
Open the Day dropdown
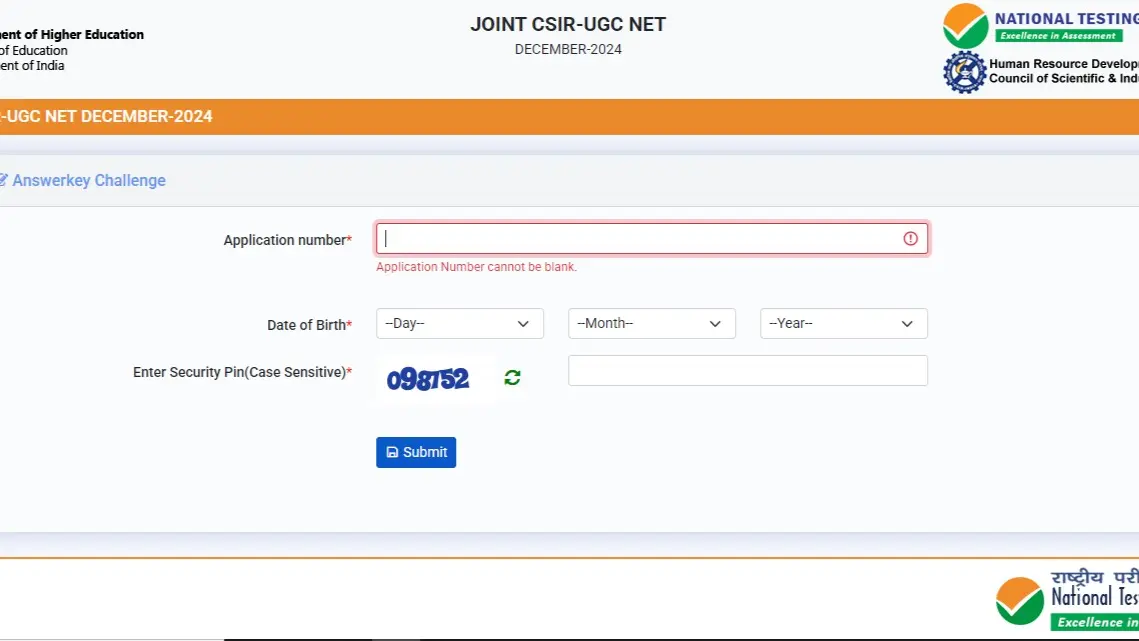click(x=459, y=323)
